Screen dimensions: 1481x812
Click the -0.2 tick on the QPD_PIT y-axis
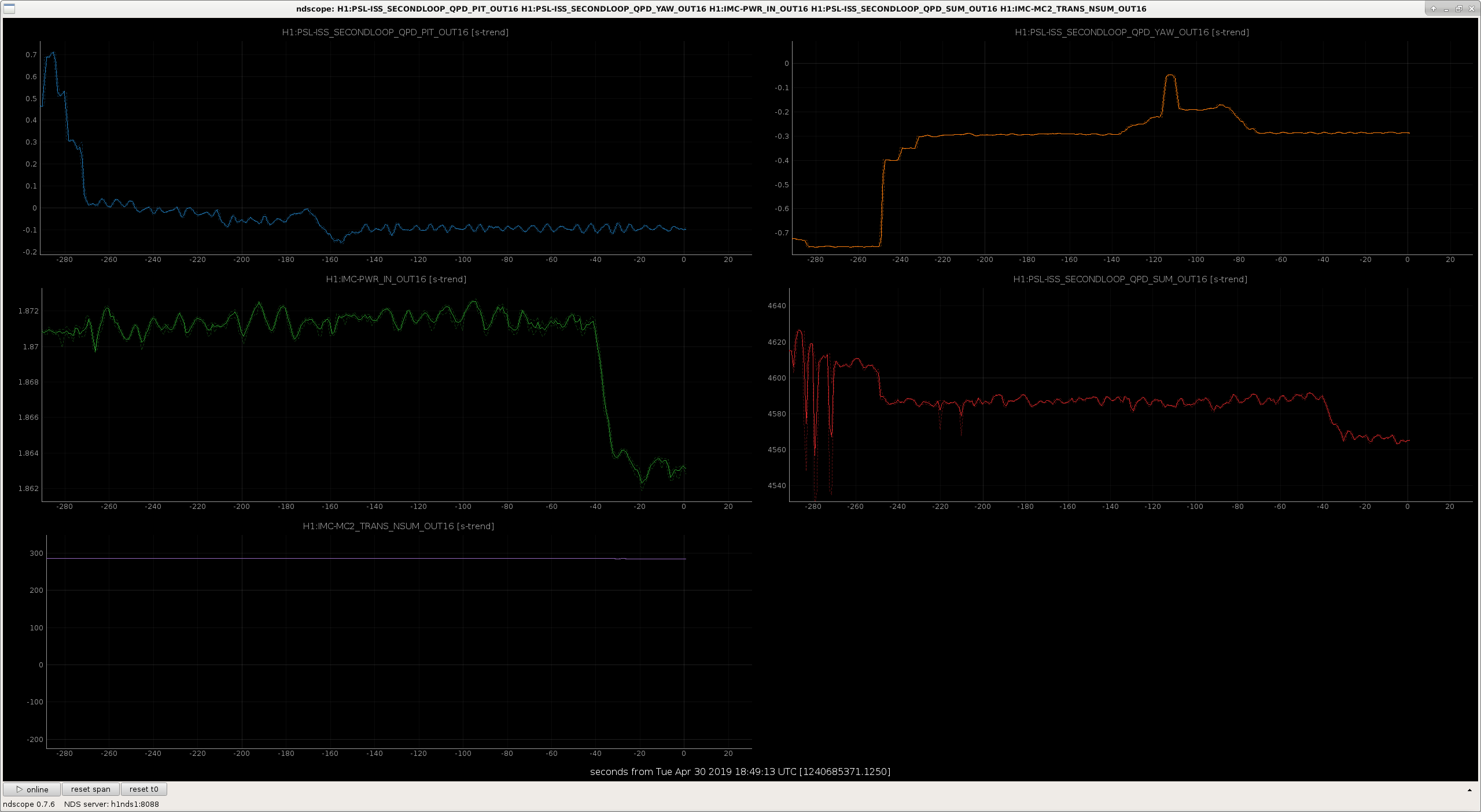tap(30, 252)
